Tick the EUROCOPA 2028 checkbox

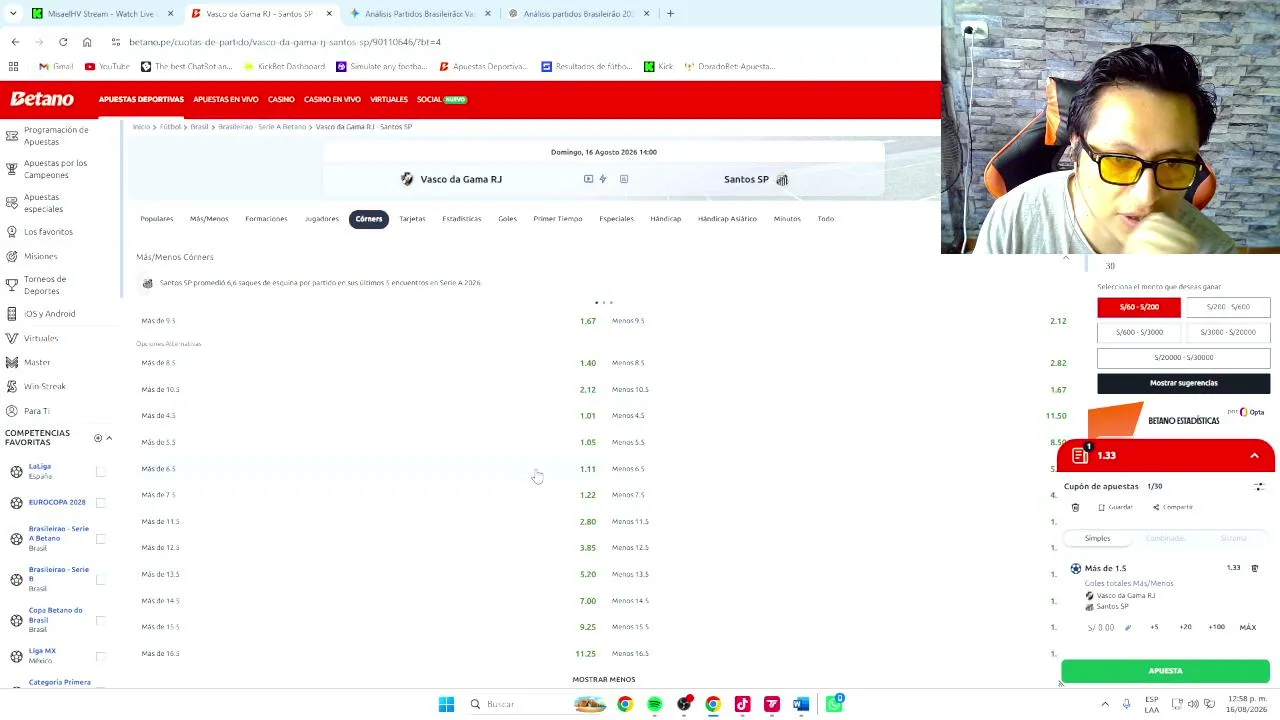[x=100, y=502]
